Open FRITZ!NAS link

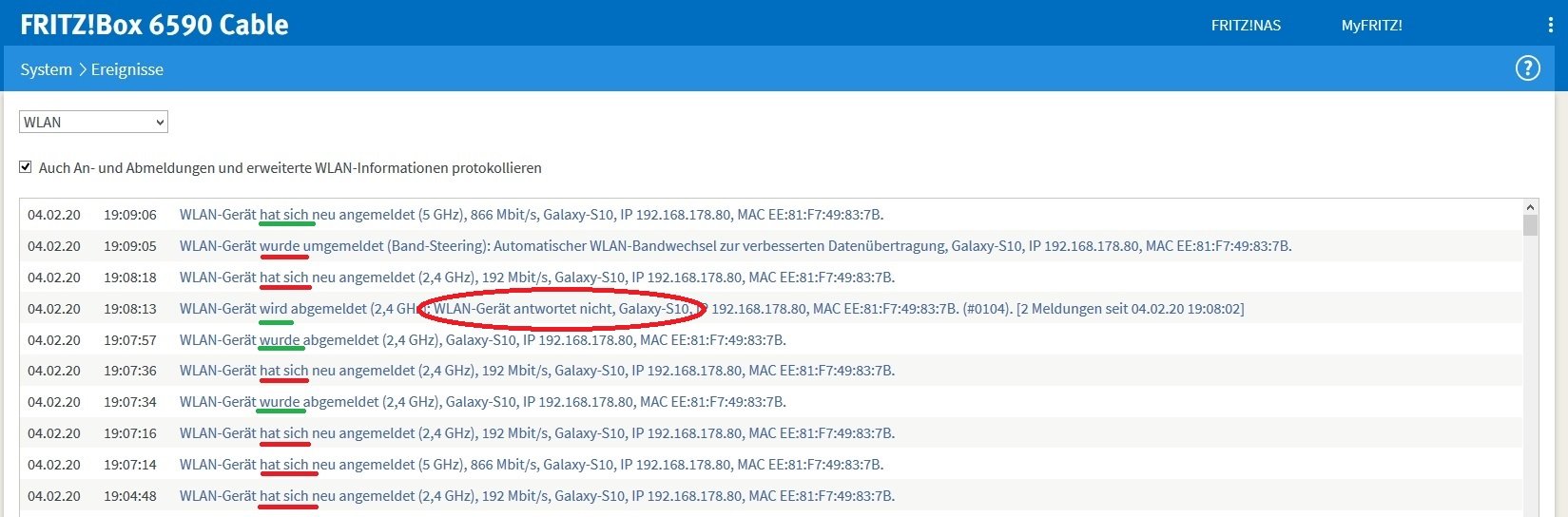(x=1246, y=26)
